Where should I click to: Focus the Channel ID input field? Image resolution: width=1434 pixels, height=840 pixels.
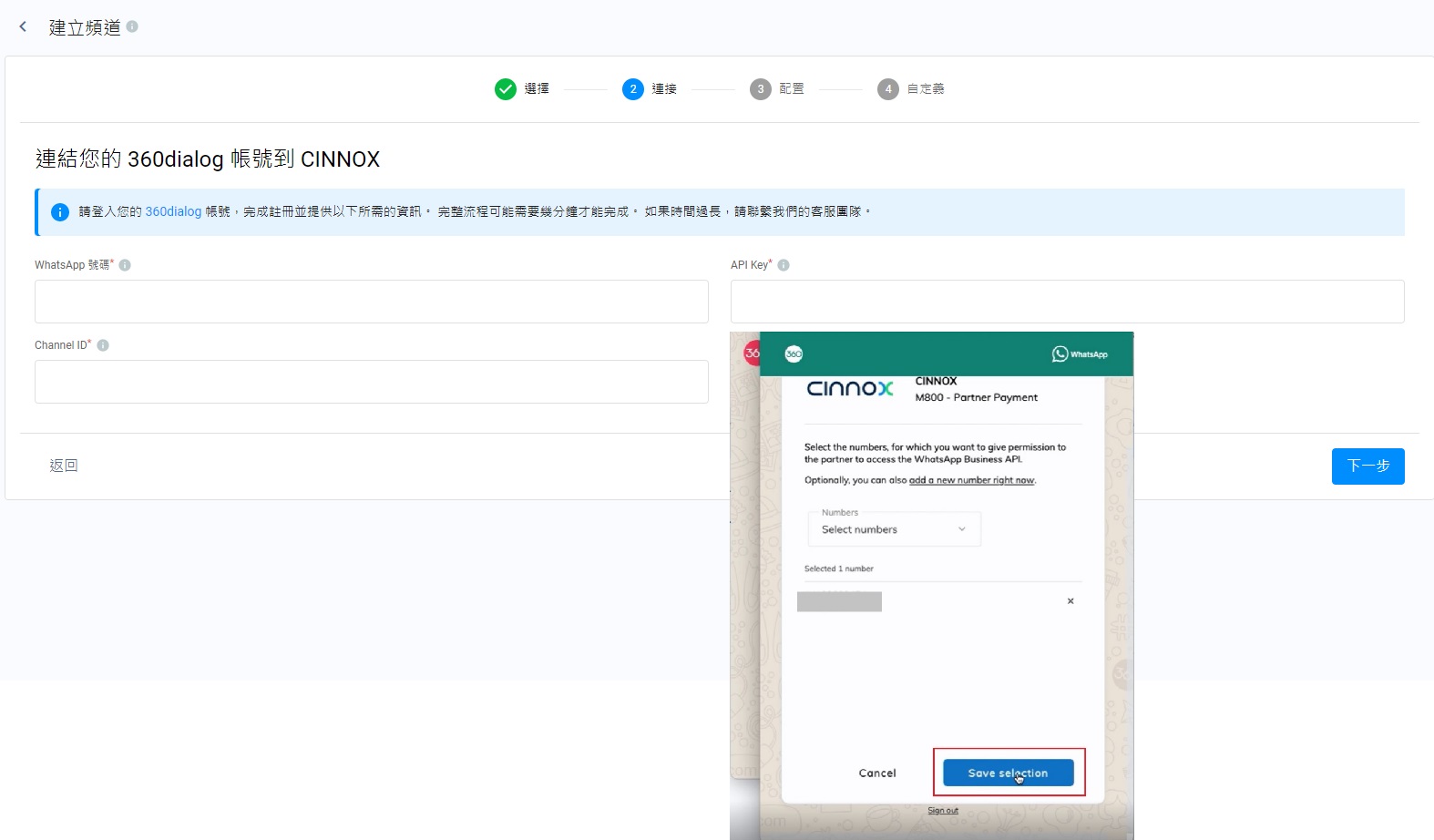coord(372,382)
